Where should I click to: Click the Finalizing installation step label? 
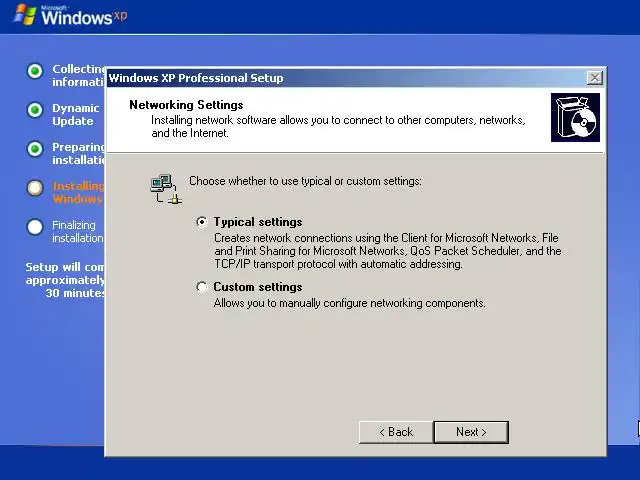78,231
